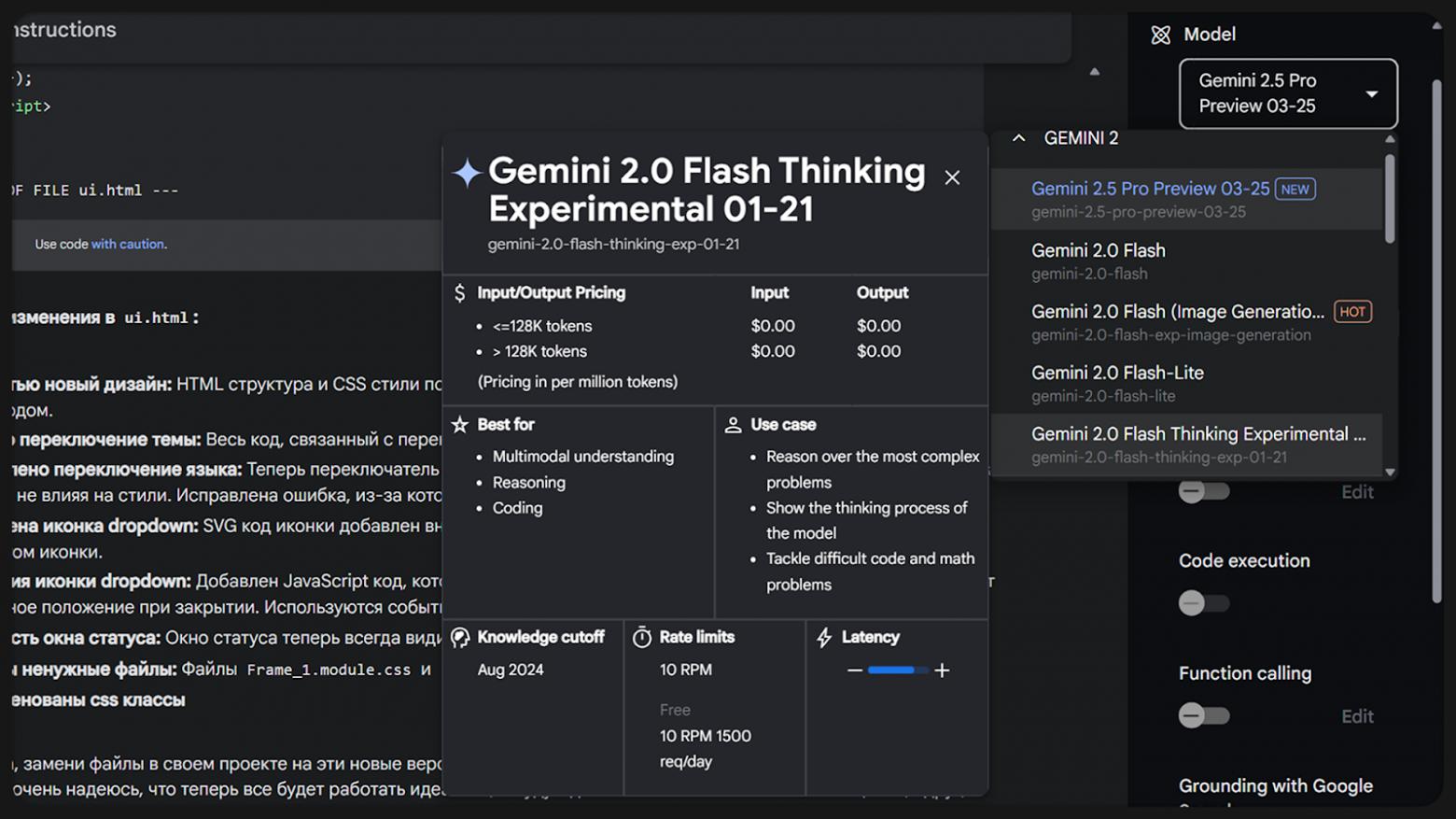Click the Latency lightning bolt icon

pos(824,638)
